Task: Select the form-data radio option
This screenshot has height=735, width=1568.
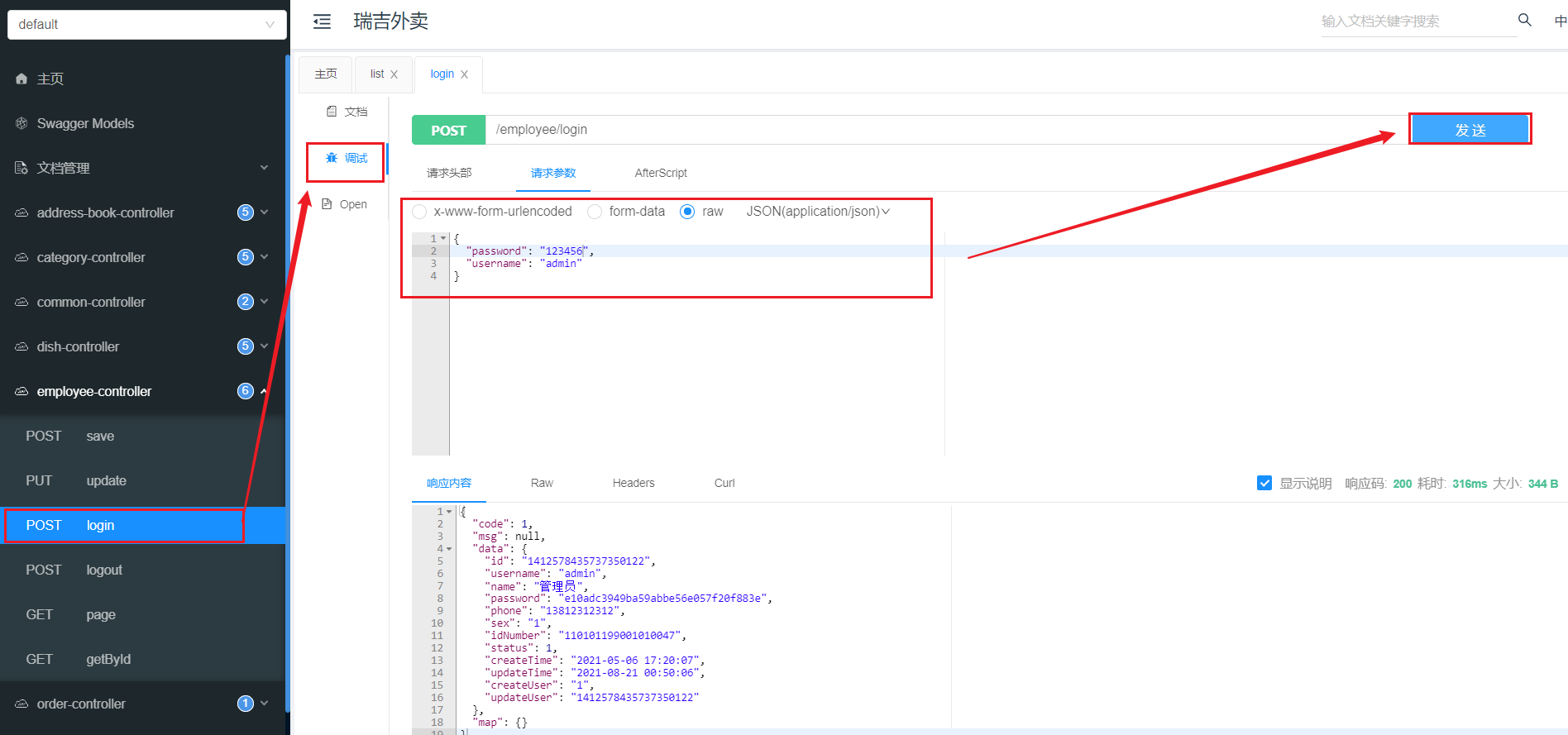Action: pyautogui.click(x=595, y=212)
